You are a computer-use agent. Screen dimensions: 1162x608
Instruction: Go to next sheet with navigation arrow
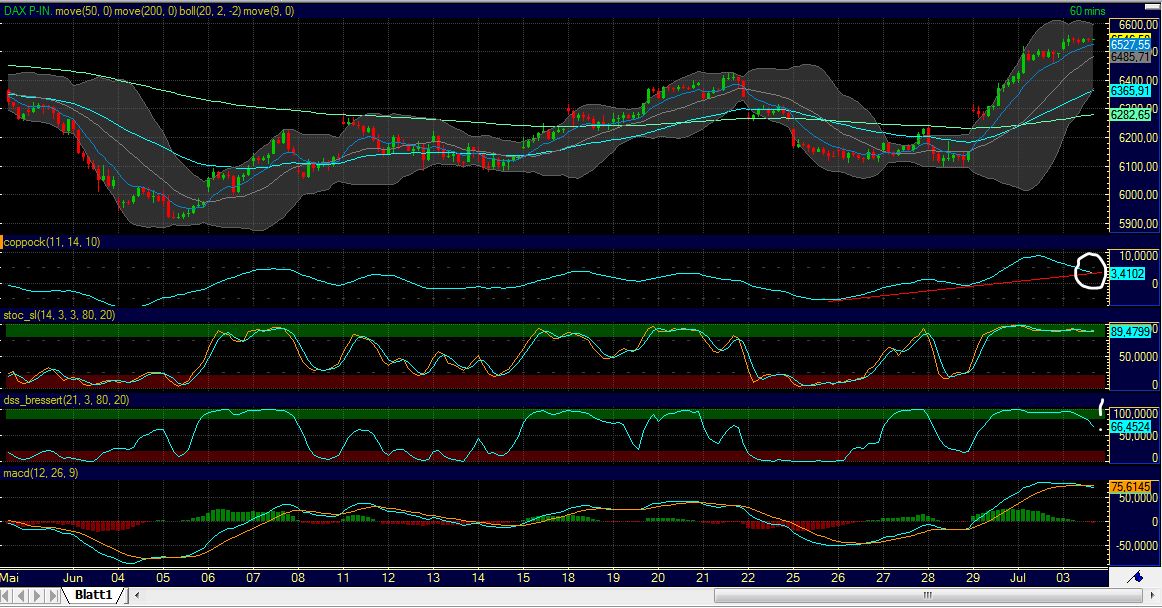pyautogui.click(x=38, y=595)
